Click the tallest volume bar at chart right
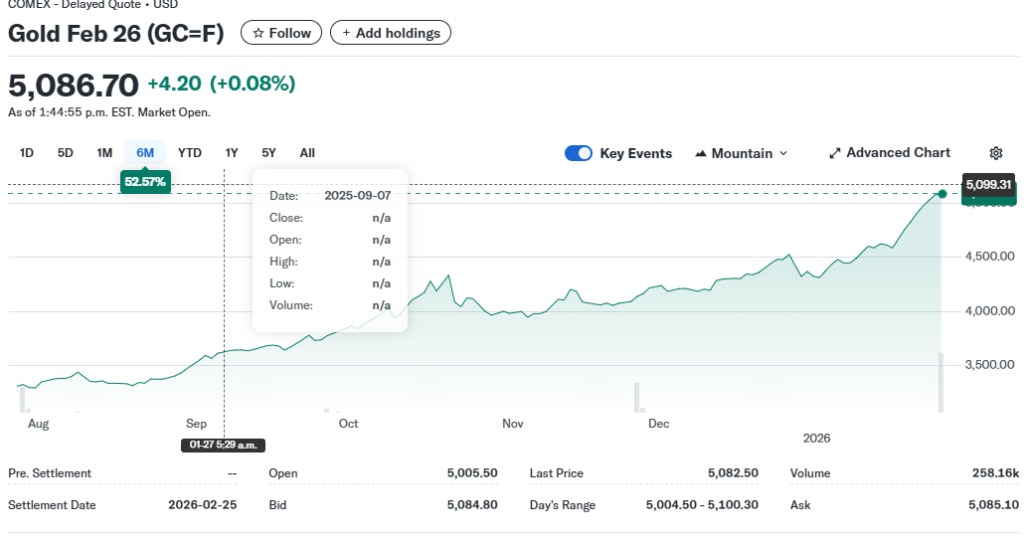1024x543 pixels. tap(940, 383)
